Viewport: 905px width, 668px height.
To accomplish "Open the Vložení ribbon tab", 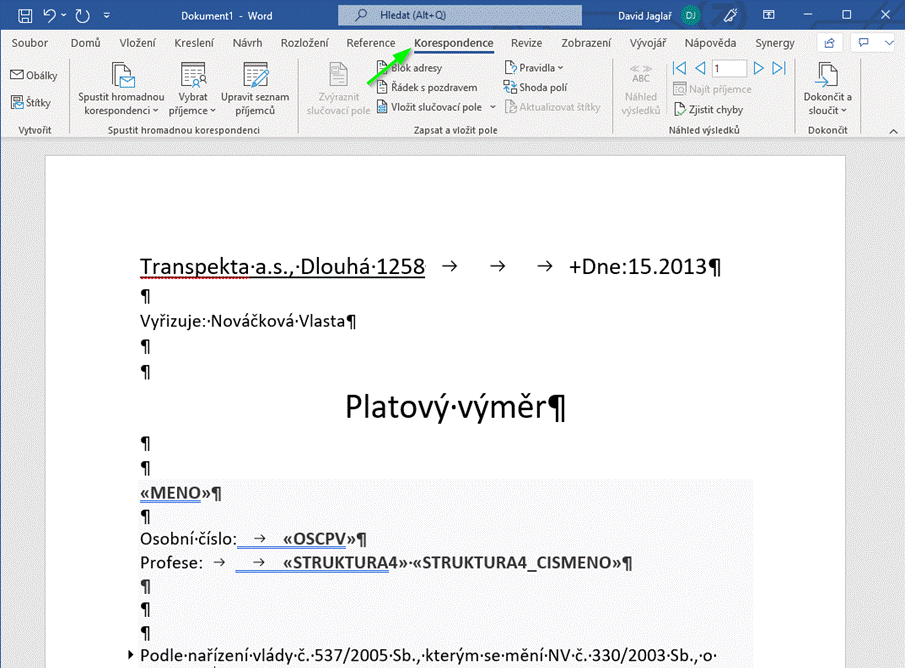I will point(137,43).
